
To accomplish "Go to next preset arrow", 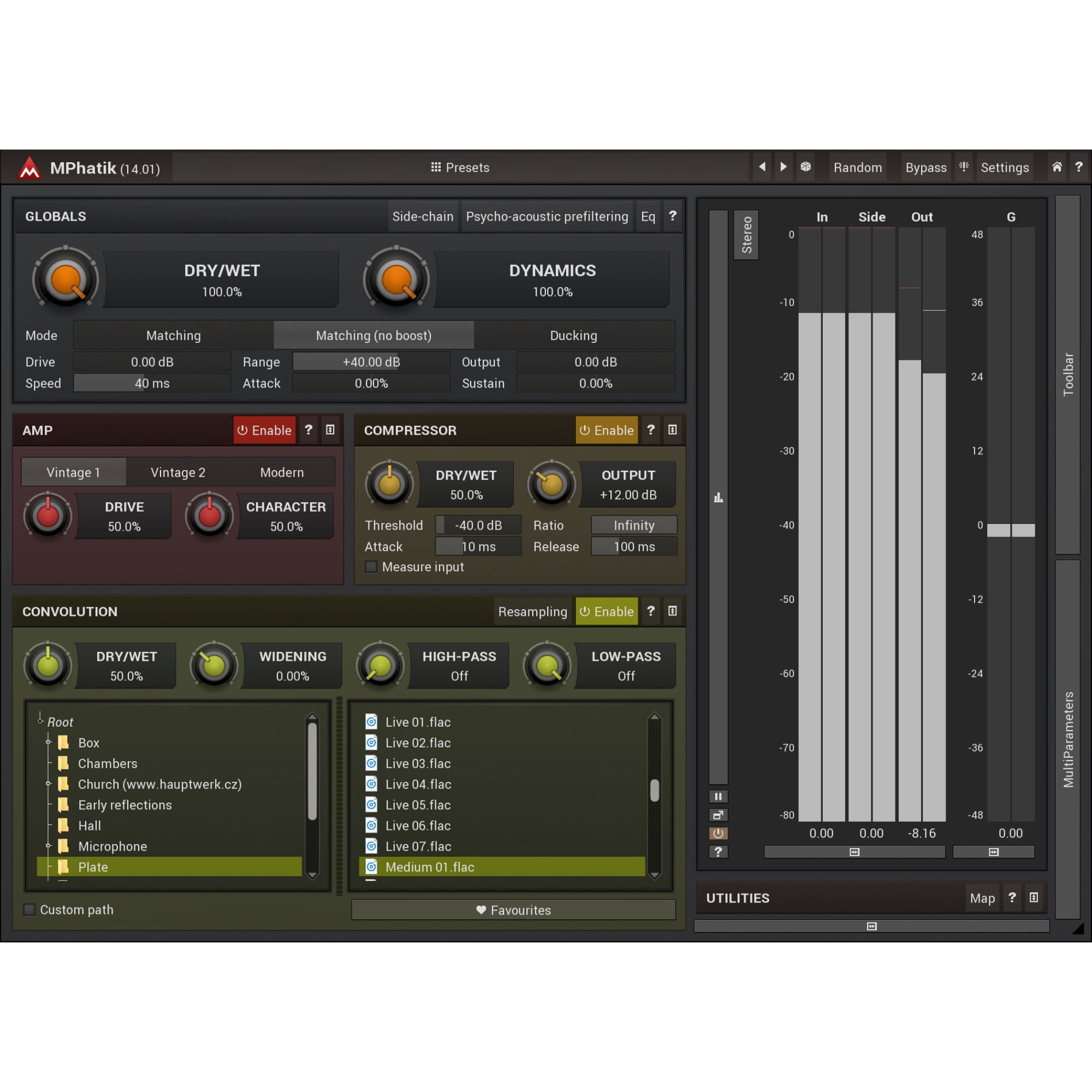I will pos(784,167).
